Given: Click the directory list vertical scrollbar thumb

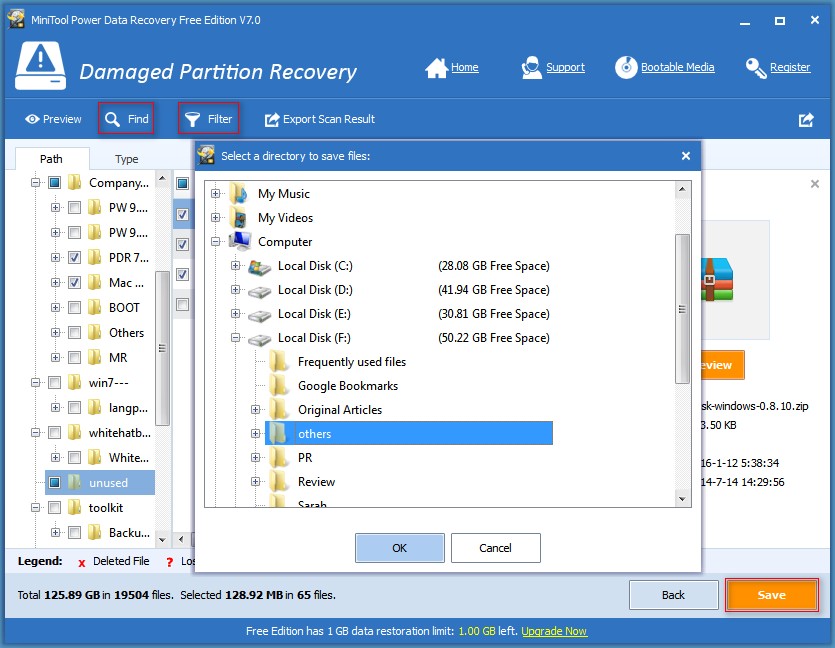Looking at the screenshot, I should (x=682, y=309).
